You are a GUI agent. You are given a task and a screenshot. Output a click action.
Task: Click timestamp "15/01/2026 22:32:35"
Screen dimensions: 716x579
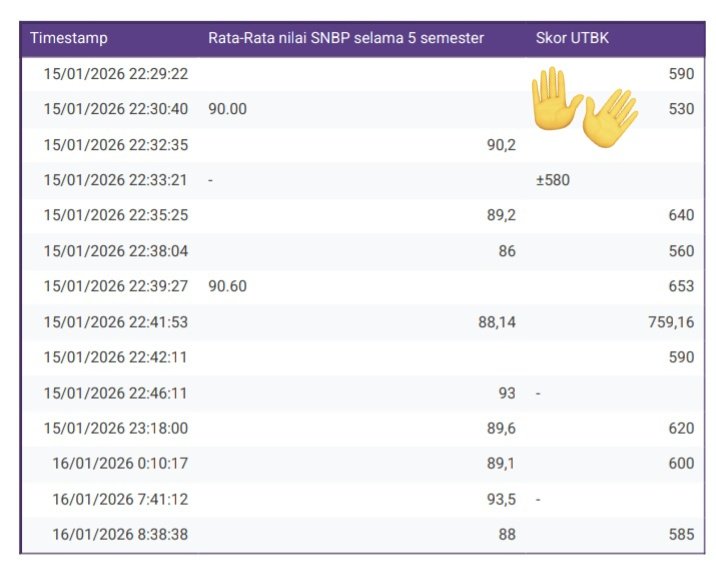point(116,145)
